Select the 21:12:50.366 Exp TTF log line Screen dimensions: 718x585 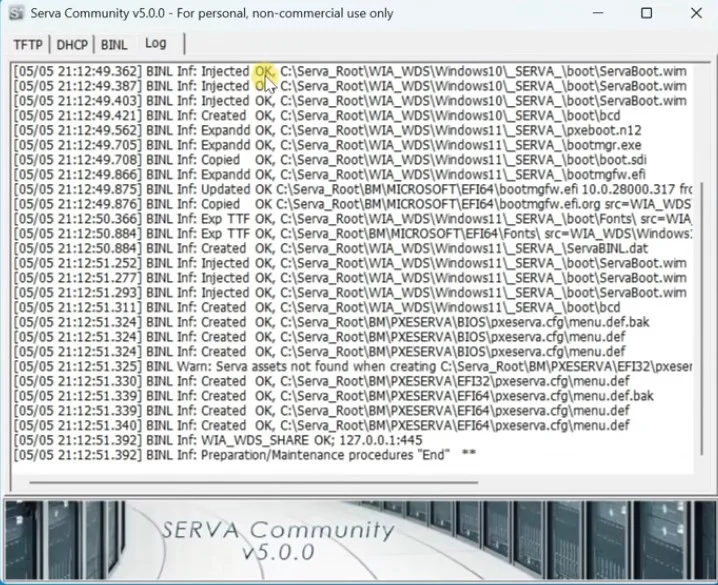[x=353, y=219]
